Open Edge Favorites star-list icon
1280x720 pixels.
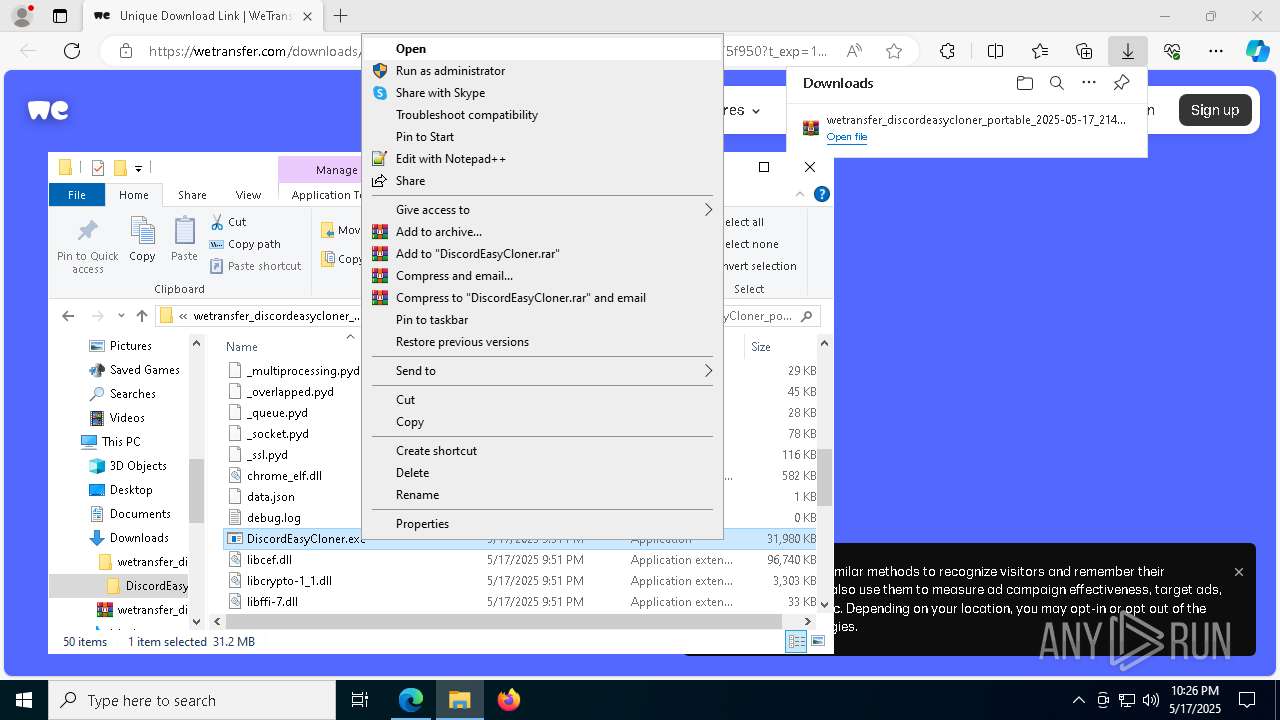[x=1040, y=51]
